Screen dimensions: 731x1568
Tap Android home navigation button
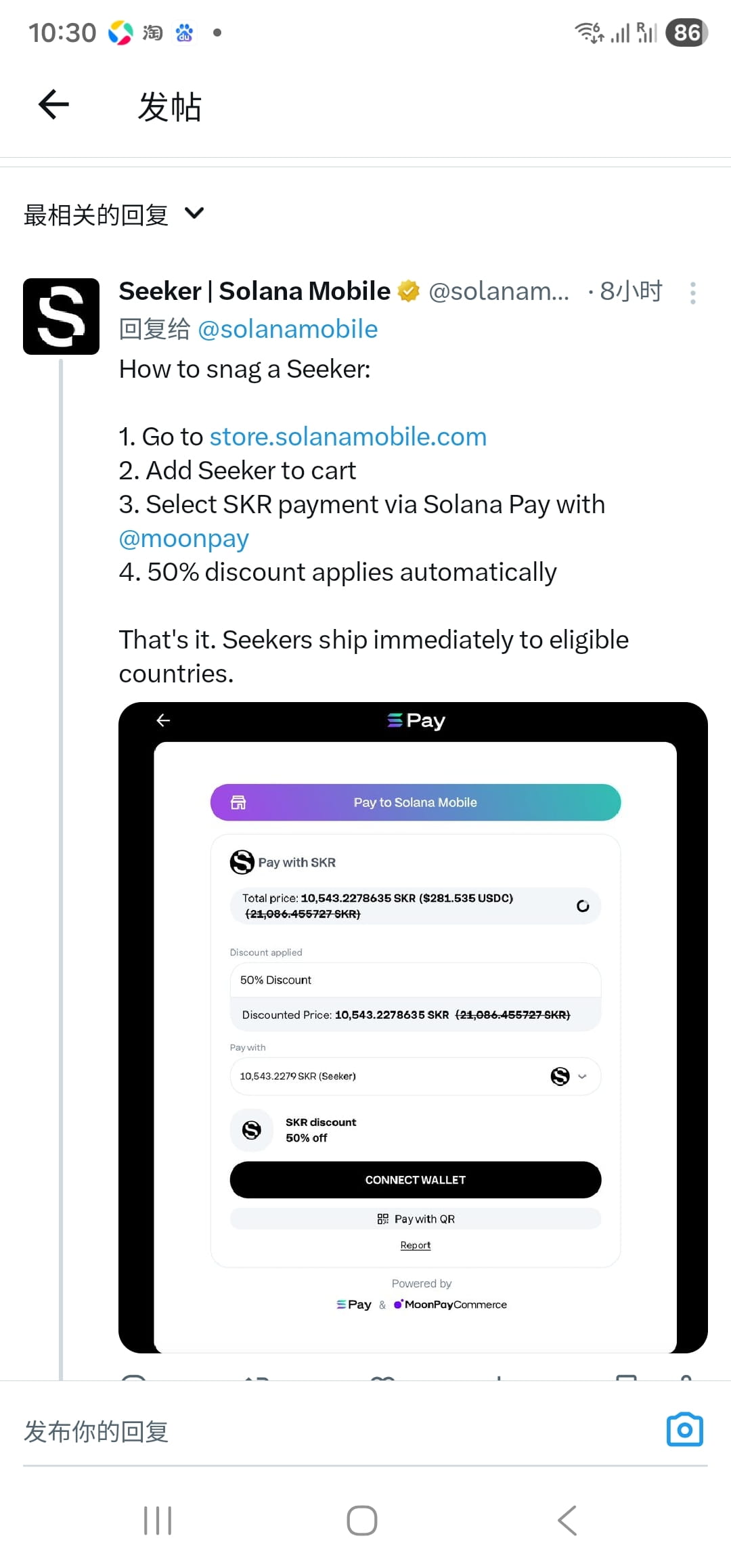[362, 1521]
